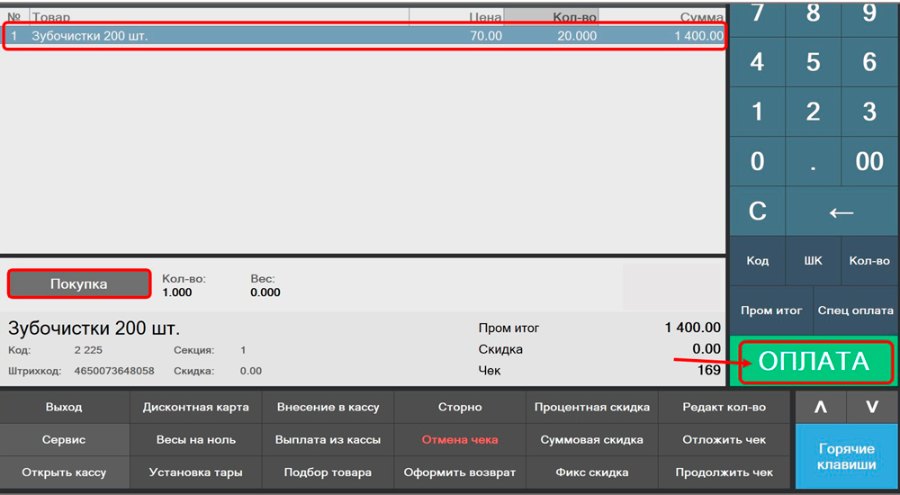Tap digit 7 on the keypad
Screen dimensions: 900x495
[757, 18]
